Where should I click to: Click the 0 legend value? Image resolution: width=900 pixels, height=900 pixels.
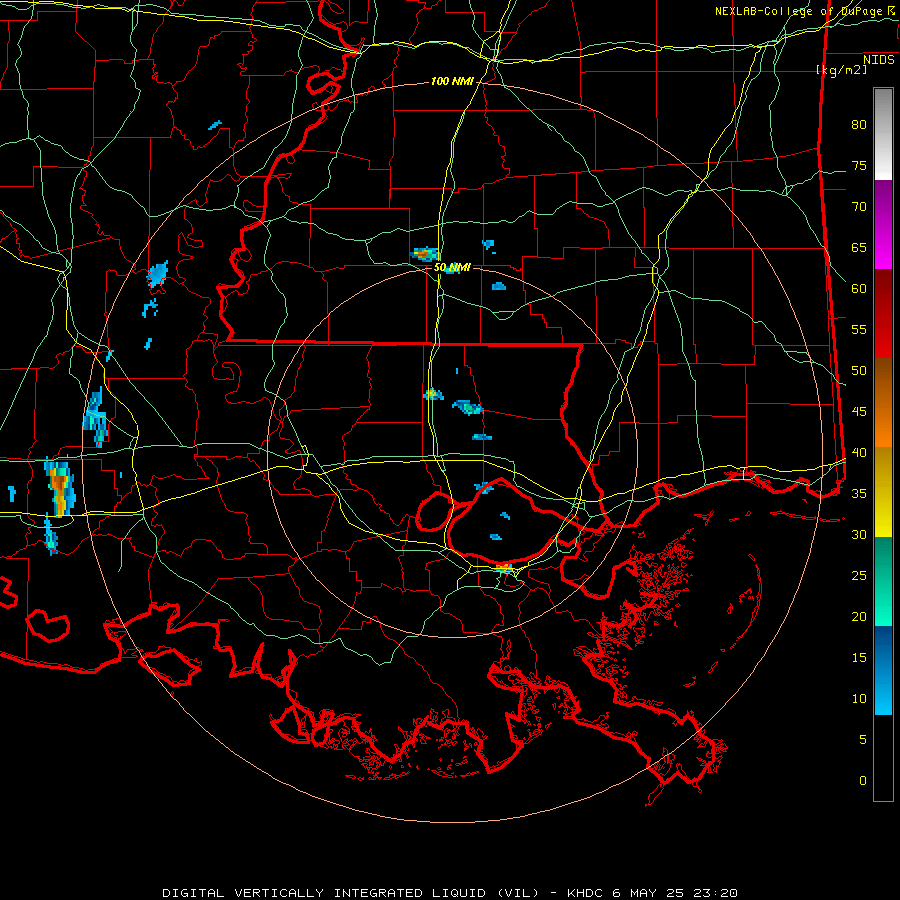coord(863,781)
